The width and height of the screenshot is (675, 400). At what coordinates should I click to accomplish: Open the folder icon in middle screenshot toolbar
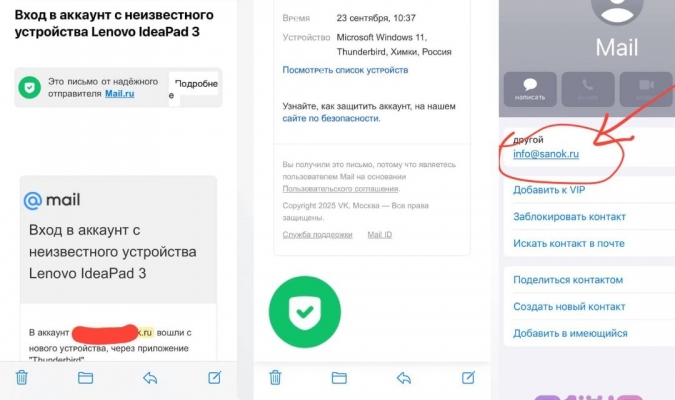point(339,378)
